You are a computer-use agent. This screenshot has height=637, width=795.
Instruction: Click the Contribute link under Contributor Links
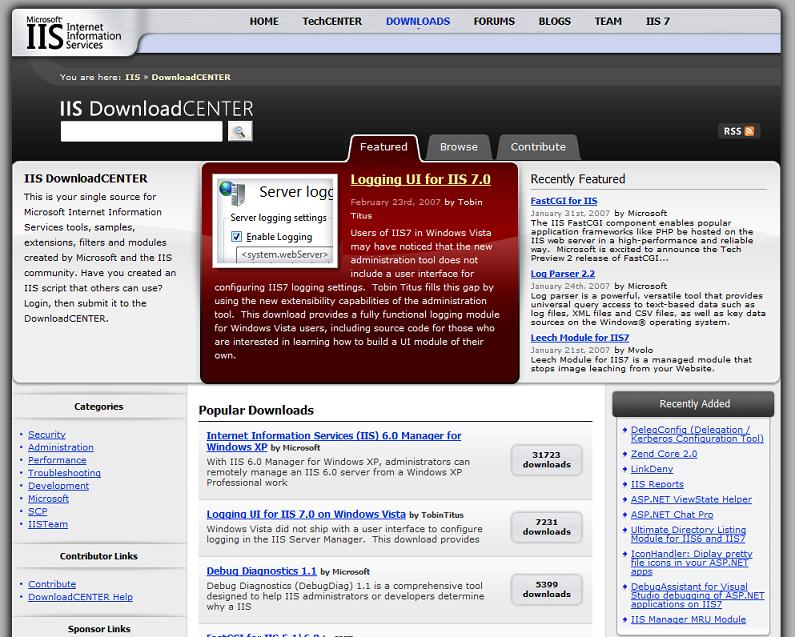pyautogui.click(x=52, y=584)
